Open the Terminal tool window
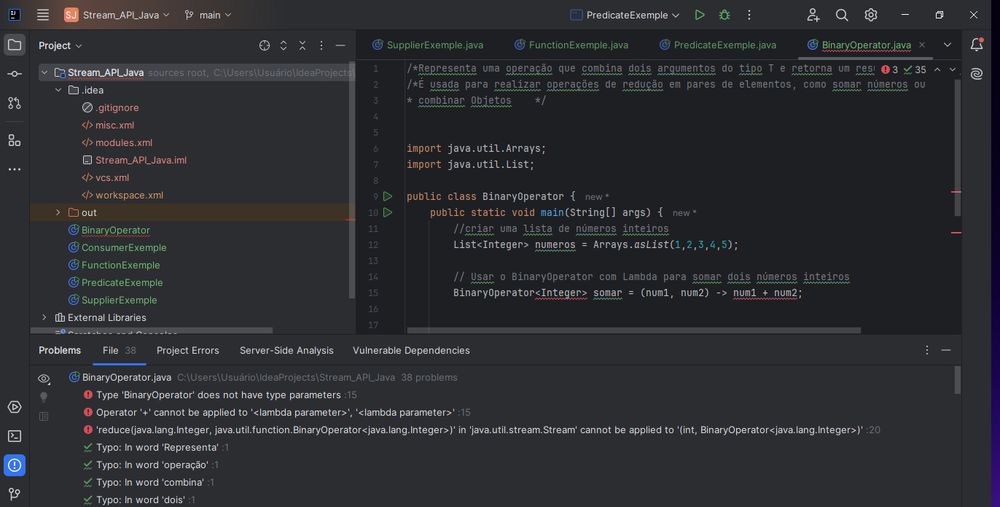 pyautogui.click(x=14, y=436)
